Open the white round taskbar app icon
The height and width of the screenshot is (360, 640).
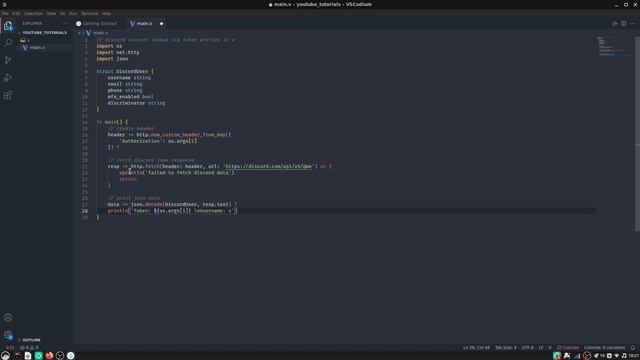[70, 356]
